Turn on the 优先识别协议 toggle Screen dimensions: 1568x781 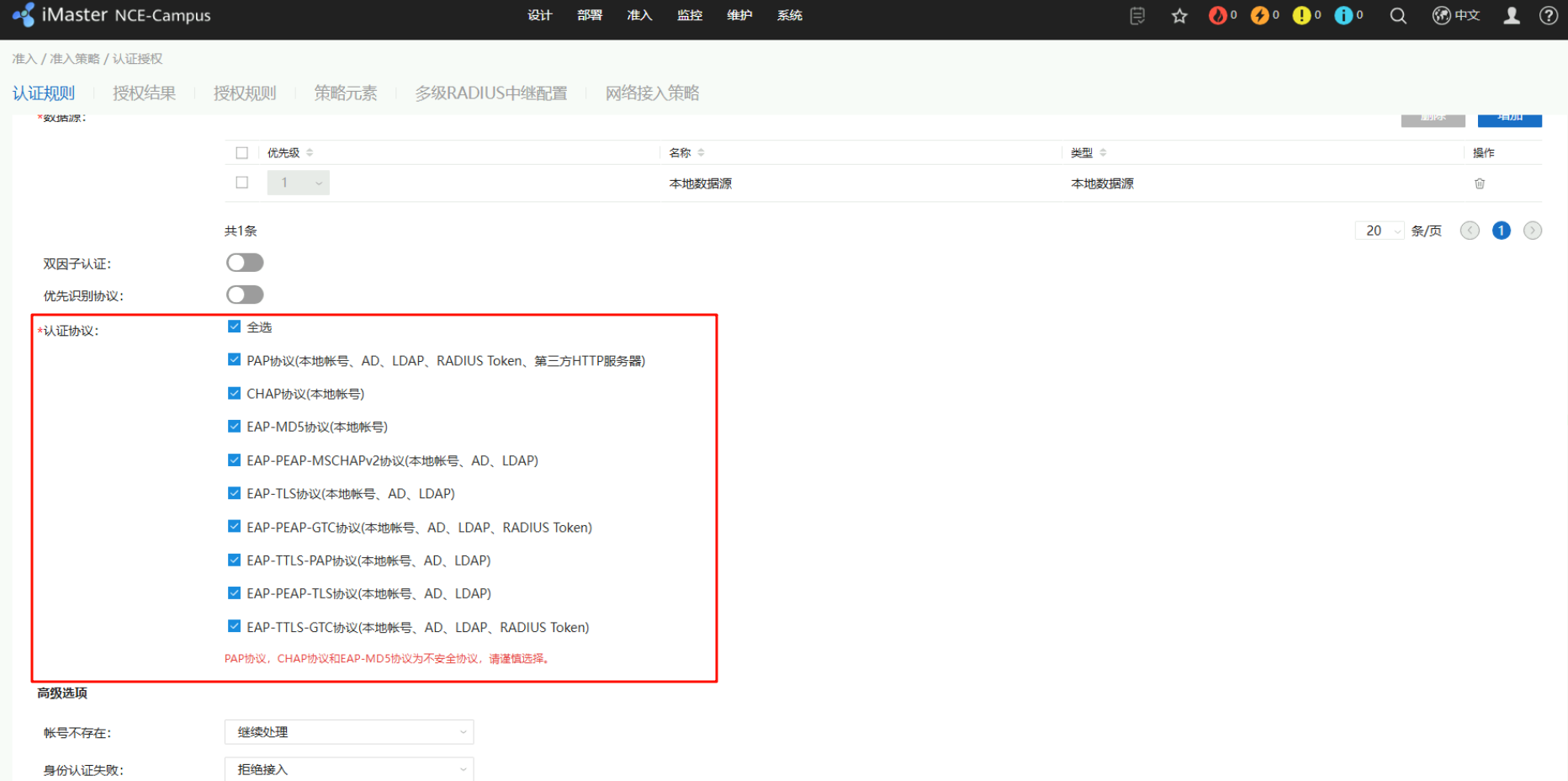coord(245,295)
